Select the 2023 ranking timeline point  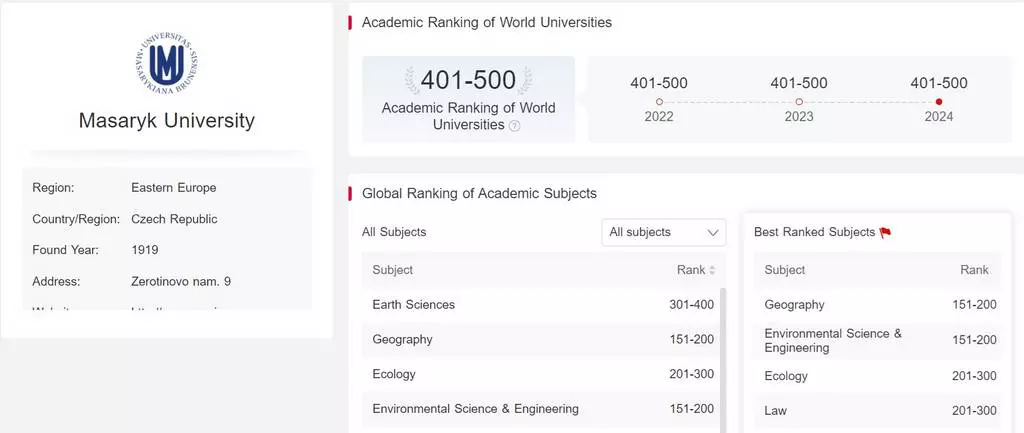(799, 102)
